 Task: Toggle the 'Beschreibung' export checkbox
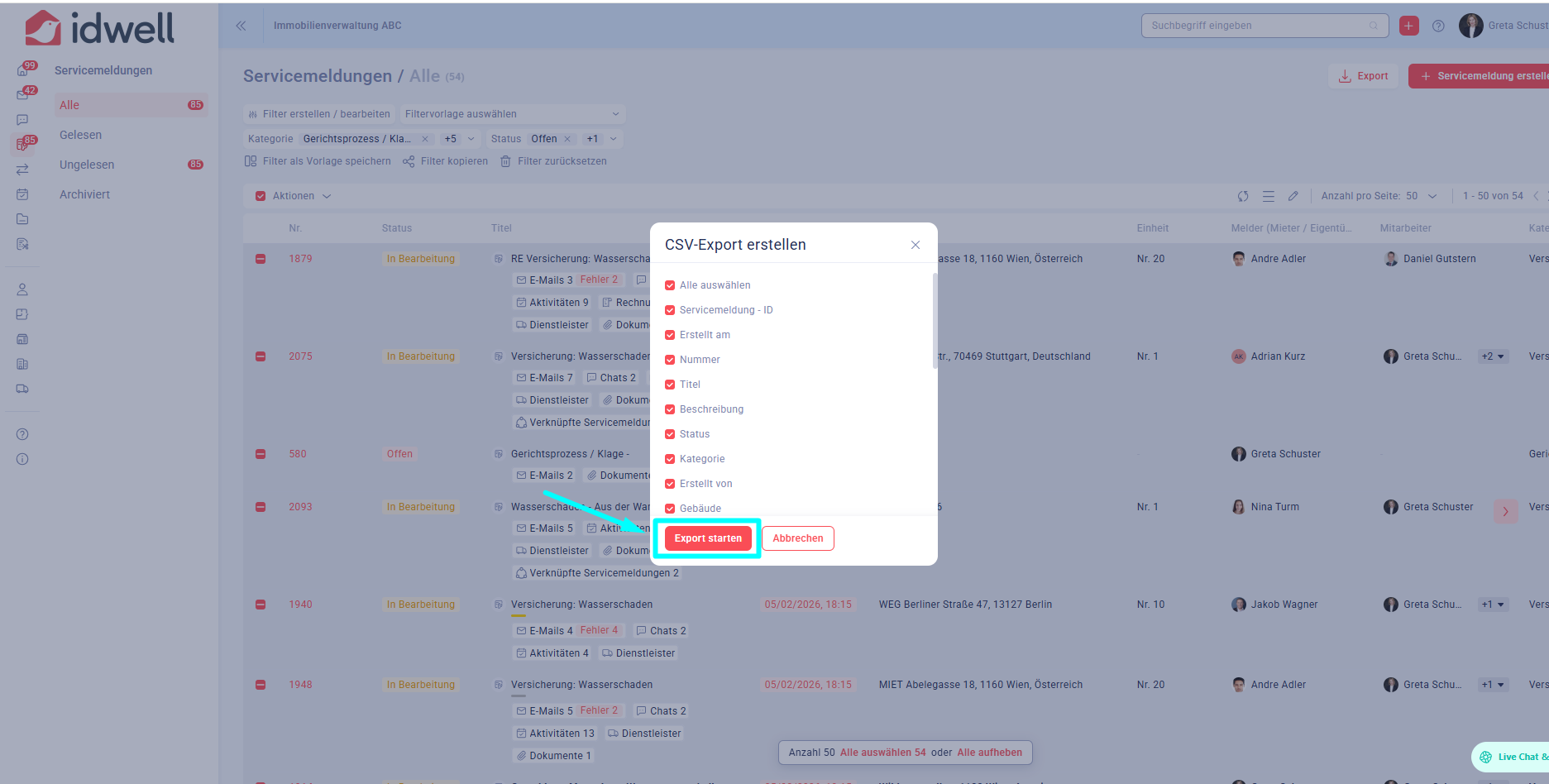point(670,409)
